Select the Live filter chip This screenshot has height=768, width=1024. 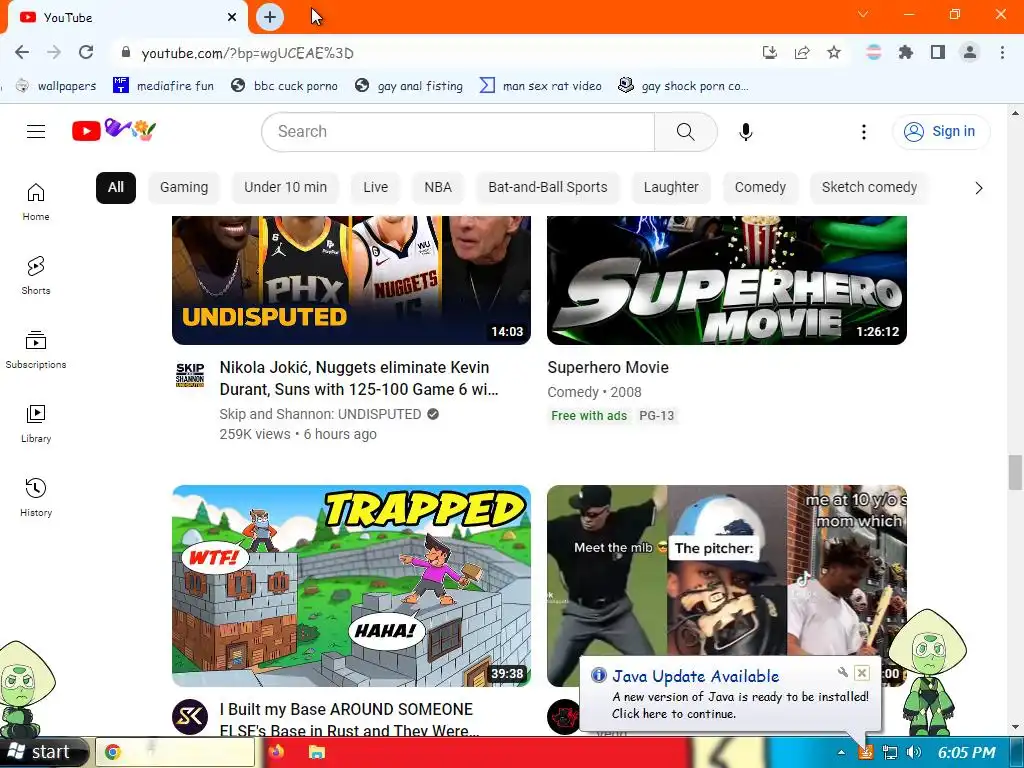[x=376, y=187]
